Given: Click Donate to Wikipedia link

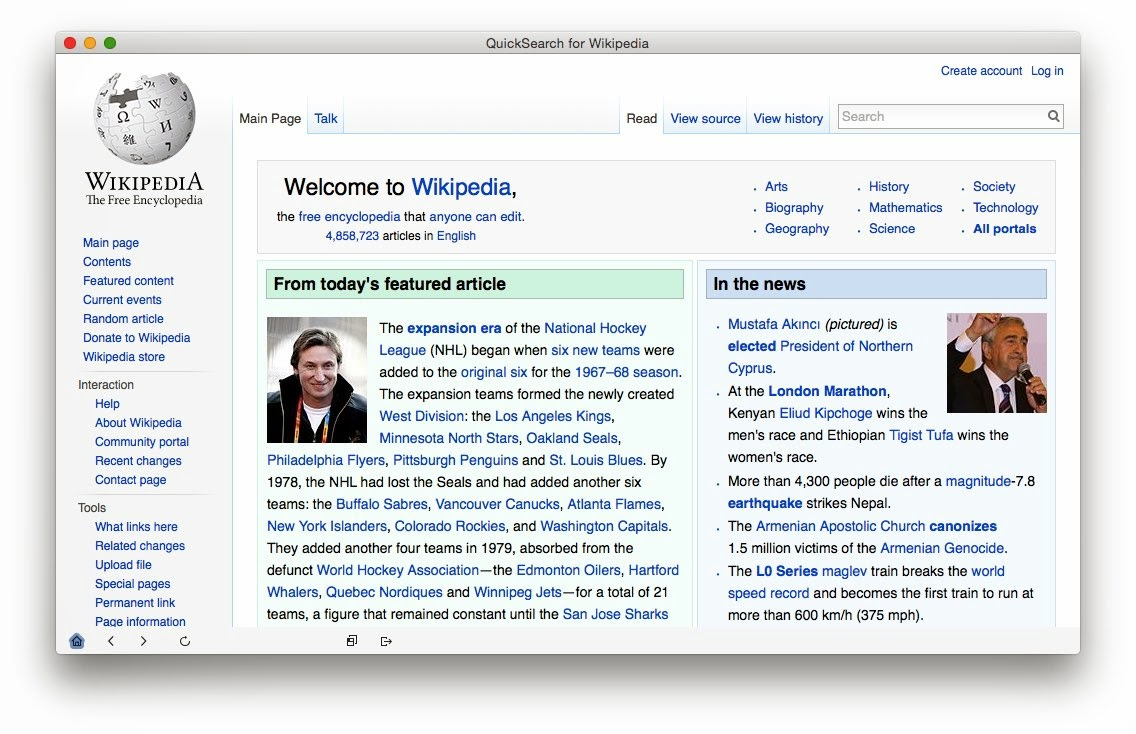Looking at the screenshot, I should (136, 338).
